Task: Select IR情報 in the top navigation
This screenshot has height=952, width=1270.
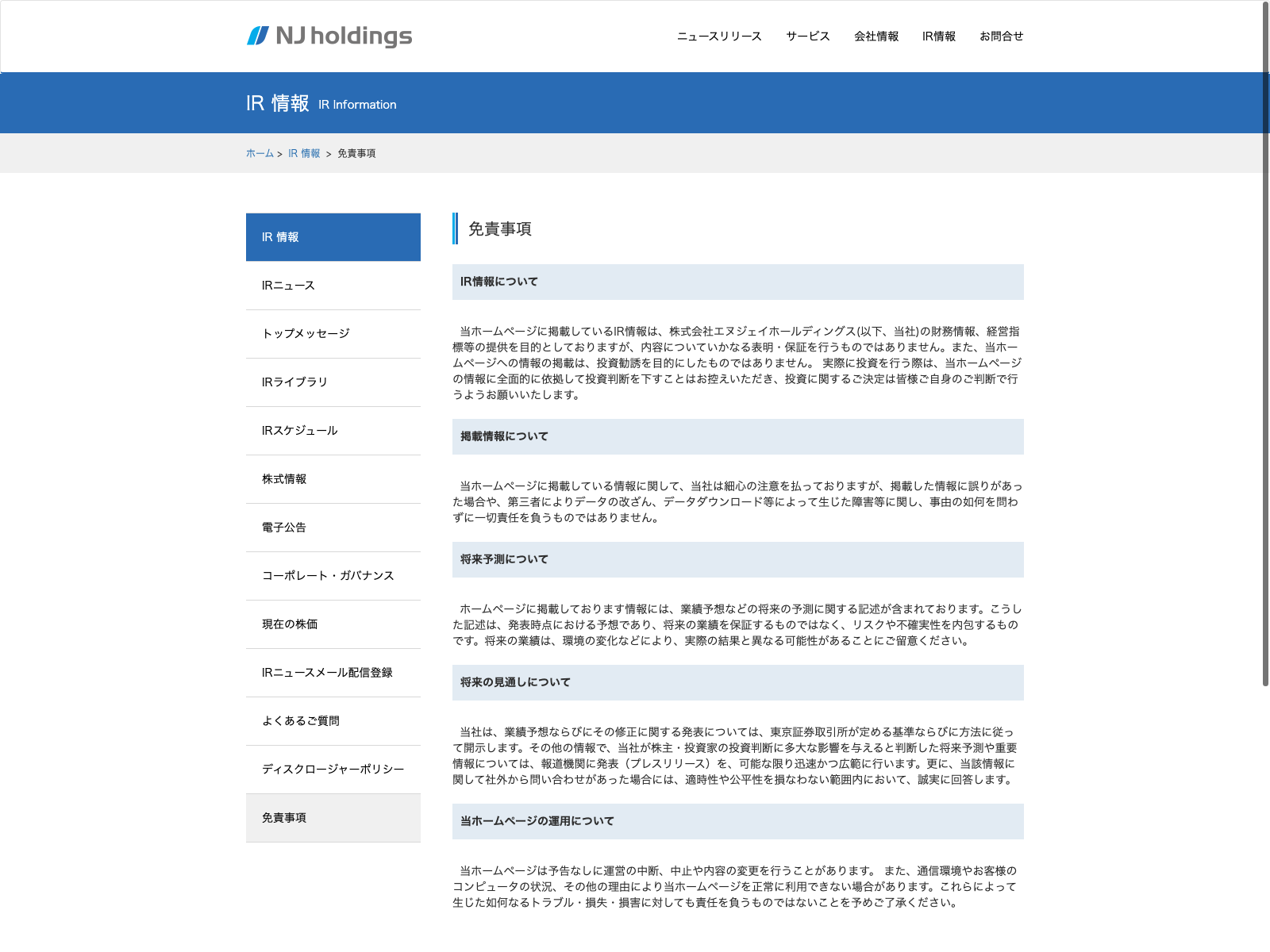Action: pos(938,36)
